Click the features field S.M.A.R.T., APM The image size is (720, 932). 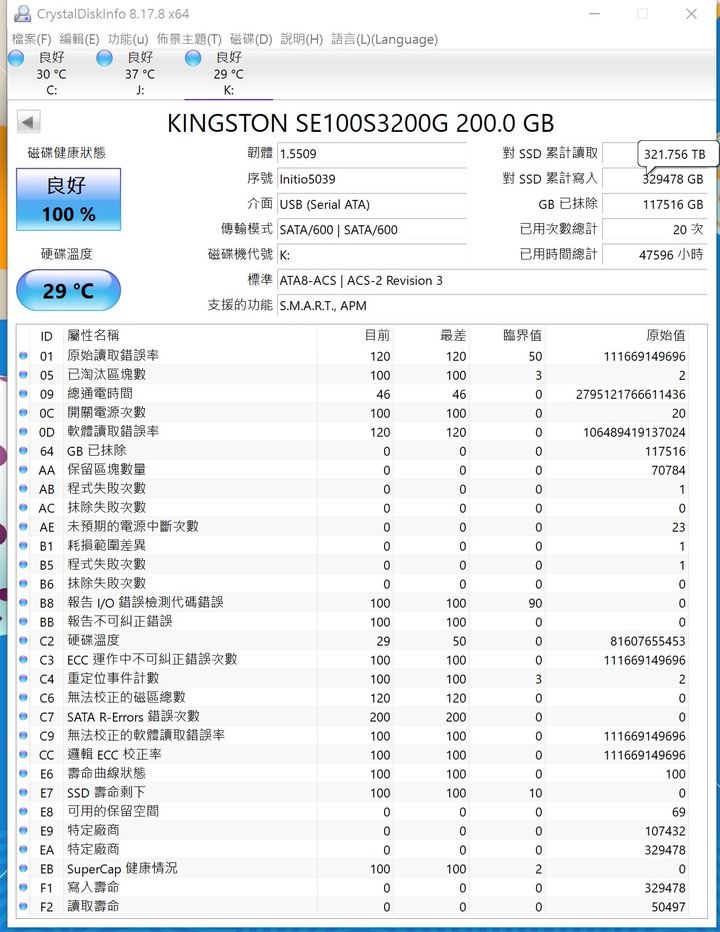492,306
